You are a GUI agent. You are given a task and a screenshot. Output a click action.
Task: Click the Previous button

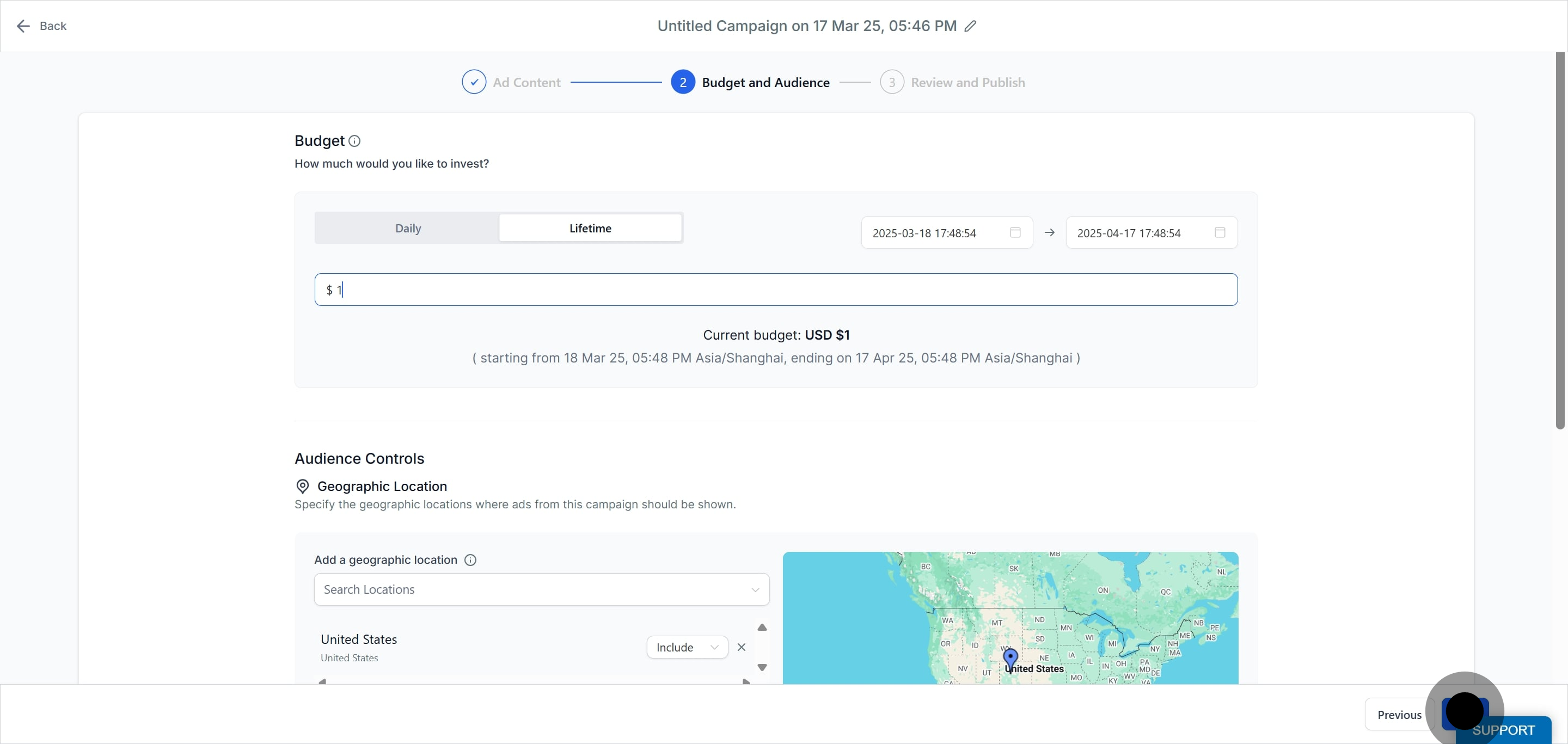tap(1399, 715)
